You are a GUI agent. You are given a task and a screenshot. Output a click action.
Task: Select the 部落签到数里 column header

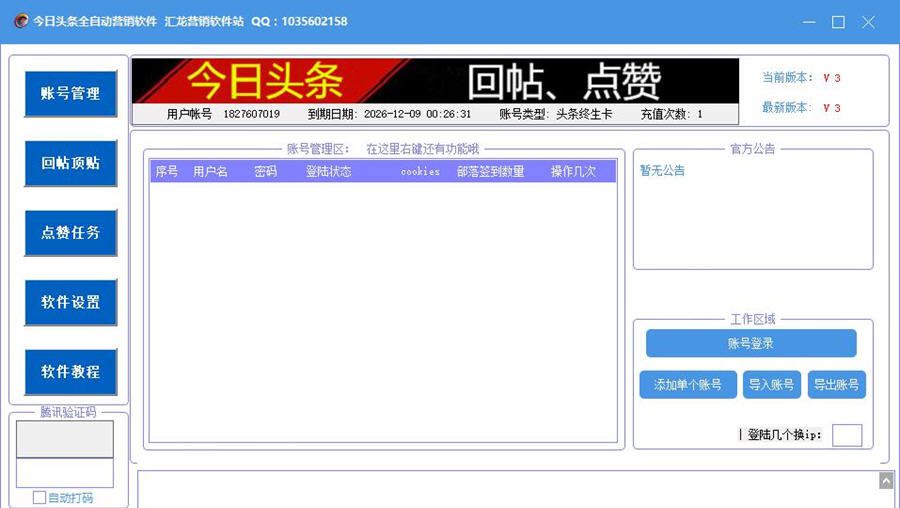point(490,172)
